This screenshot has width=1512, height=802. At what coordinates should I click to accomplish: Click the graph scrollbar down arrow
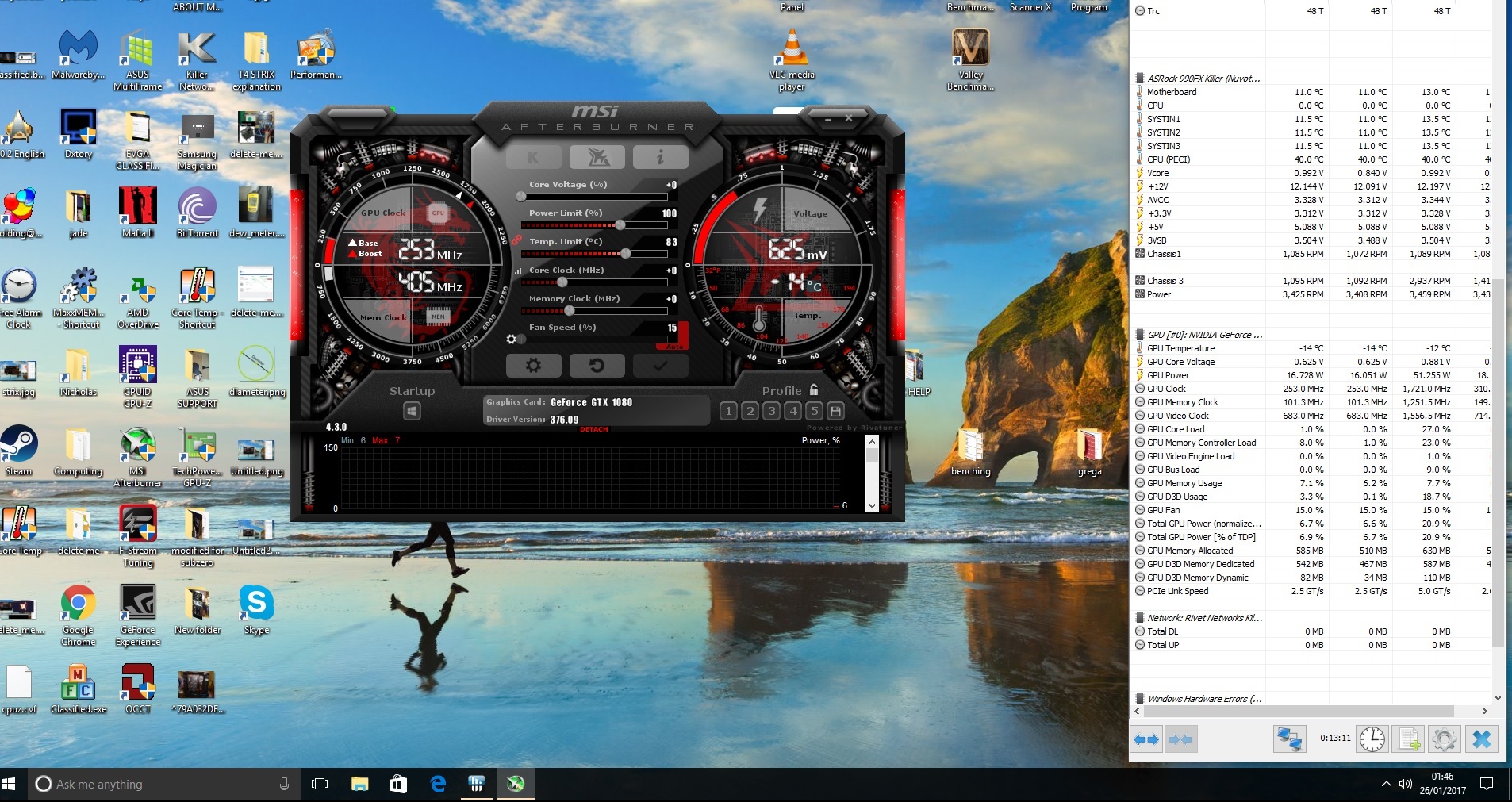872,505
